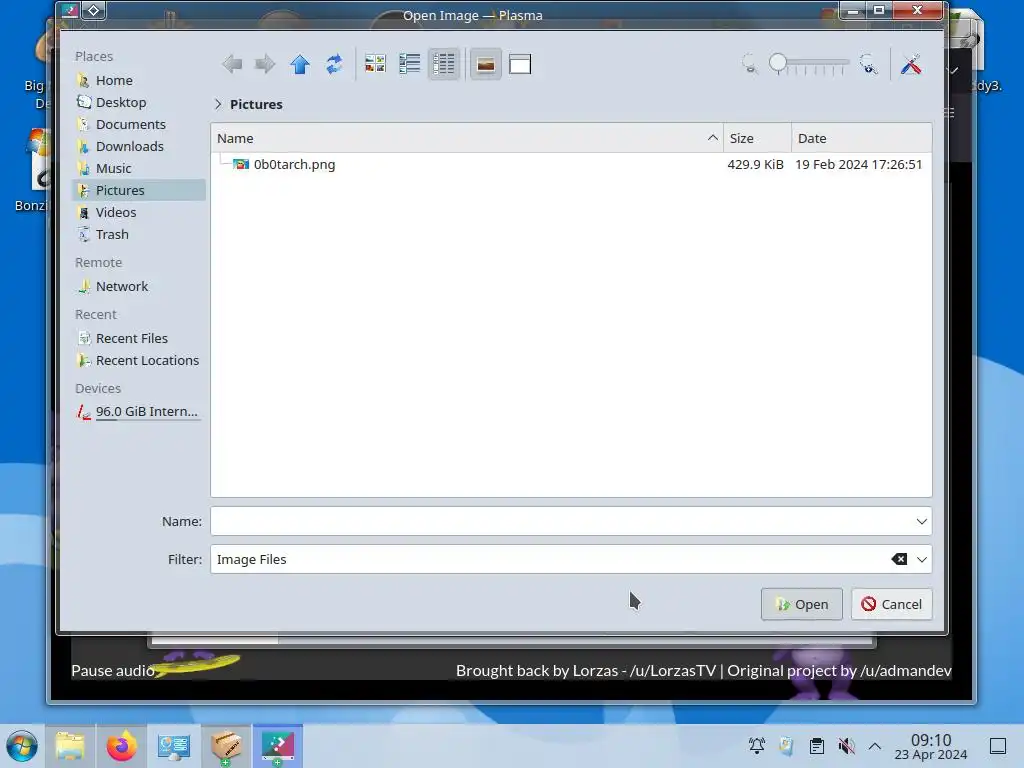Screen dimensions: 1024x768
Task: Click the zoom out magnifier icon
Action: [750, 64]
